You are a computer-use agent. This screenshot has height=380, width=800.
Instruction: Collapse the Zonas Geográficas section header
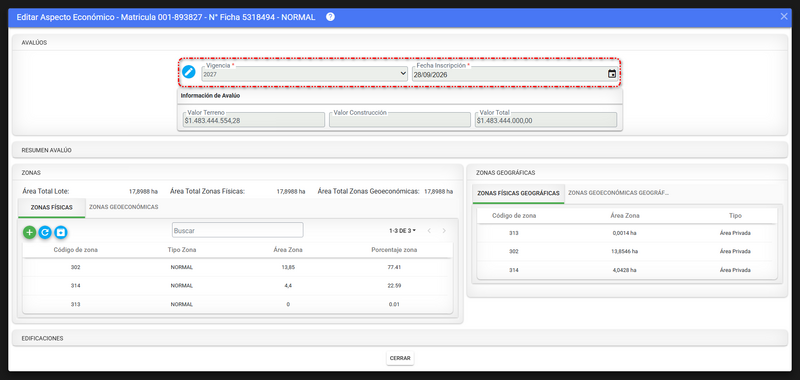coord(627,173)
